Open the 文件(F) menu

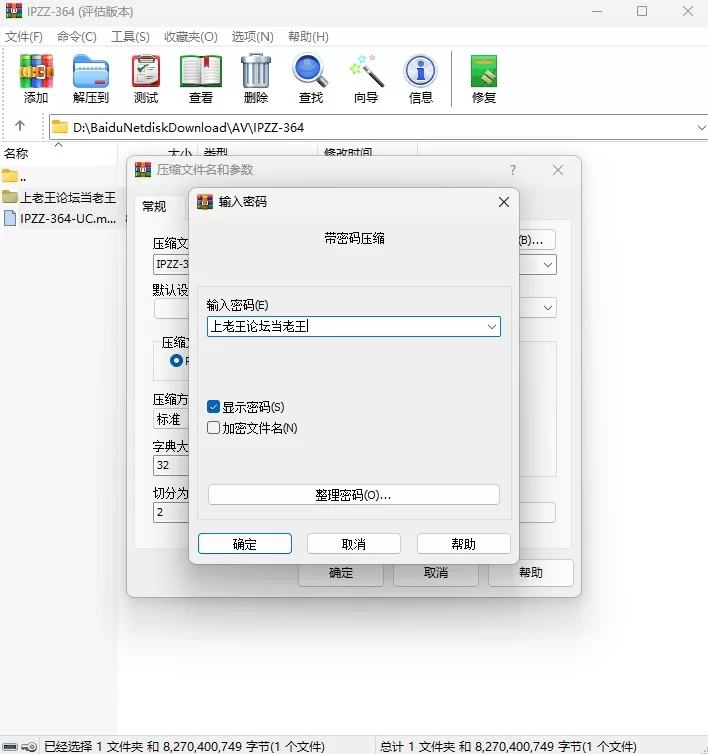[x=24, y=37]
